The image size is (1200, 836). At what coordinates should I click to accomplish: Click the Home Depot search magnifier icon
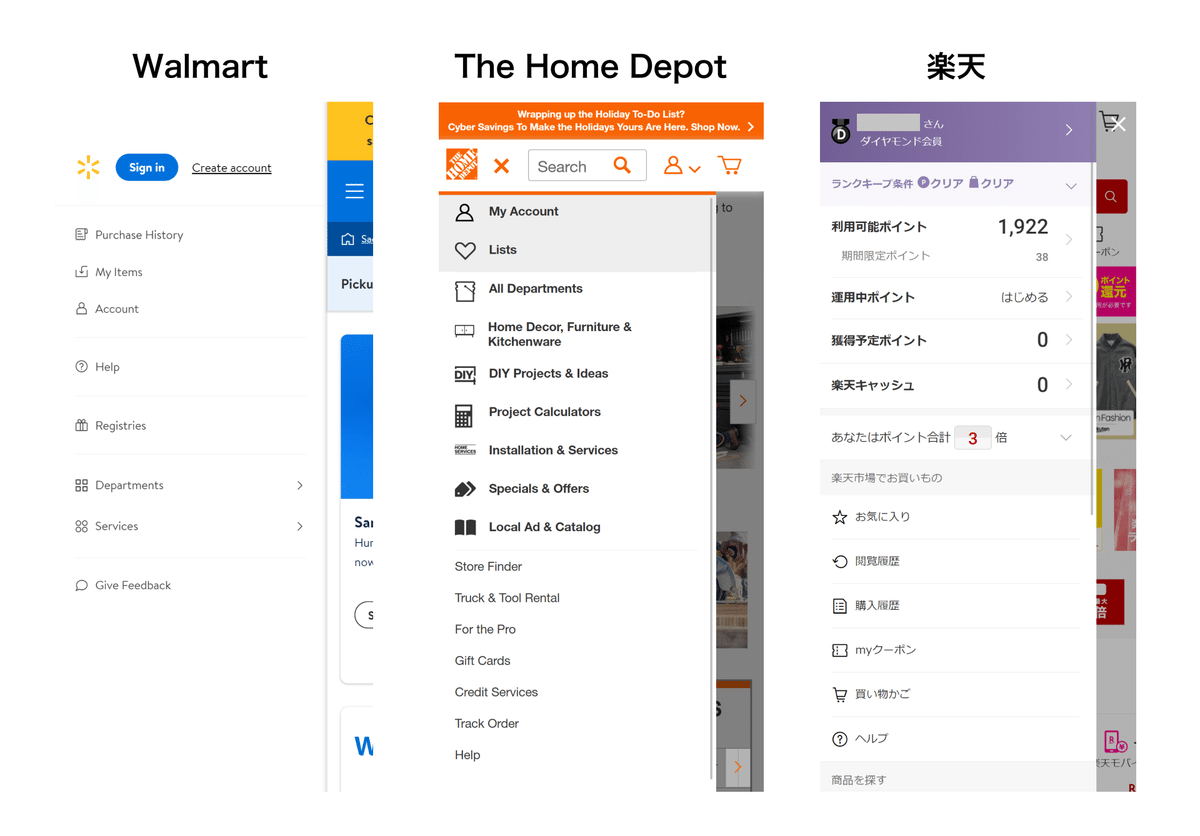[x=623, y=166]
